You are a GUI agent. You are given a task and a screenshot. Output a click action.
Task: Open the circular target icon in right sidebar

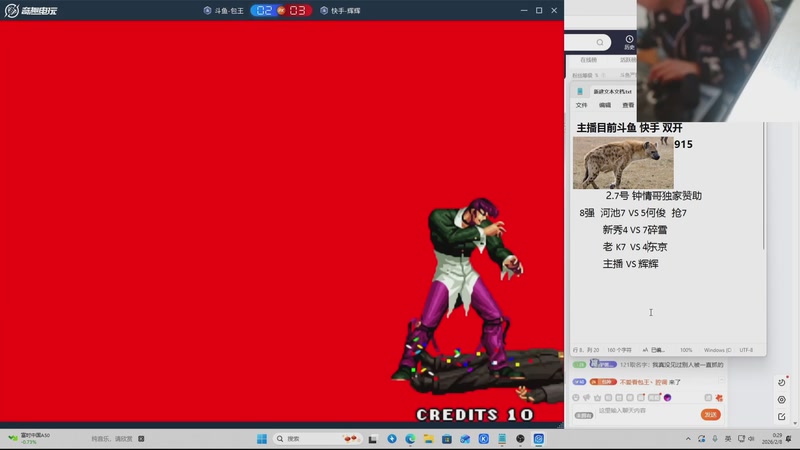tap(782, 399)
